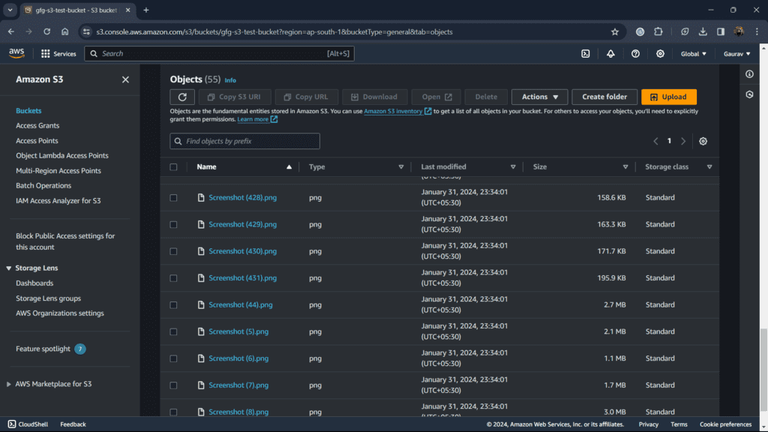The height and width of the screenshot is (432, 768).
Task: Sort by Storage class column arrow
Action: [x=709, y=167]
